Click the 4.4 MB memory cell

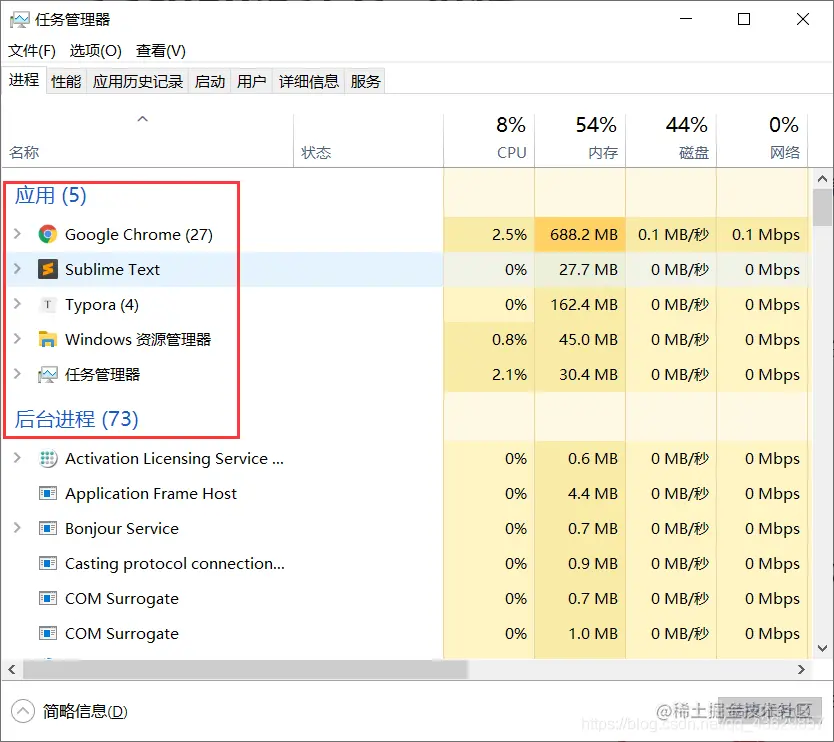pyautogui.click(x=580, y=494)
